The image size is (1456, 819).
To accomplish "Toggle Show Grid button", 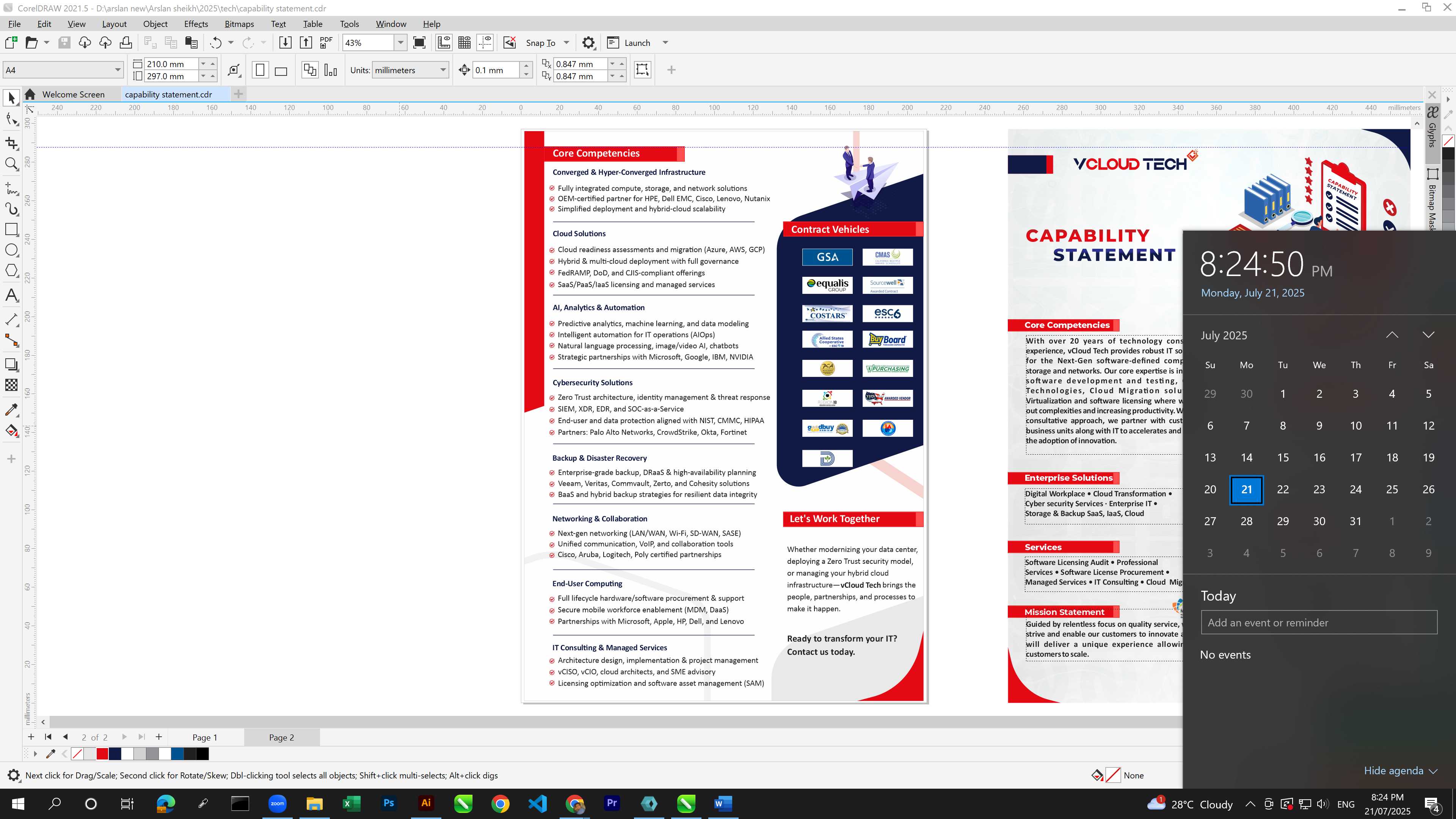I will coord(464,42).
